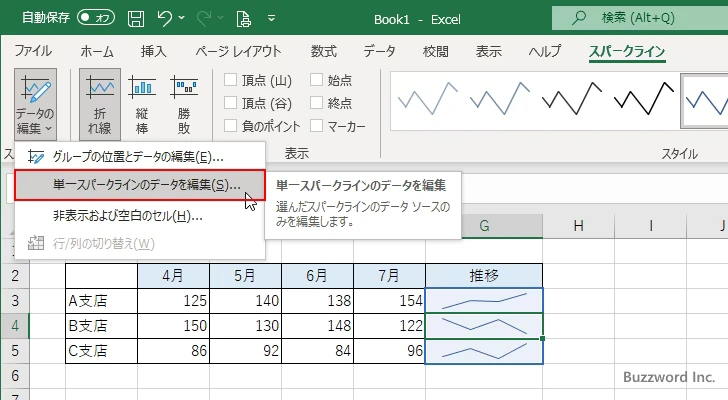Image resolution: width=728 pixels, height=400 pixels.
Task: Check the 始点 checkbox
Action: tap(316, 80)
